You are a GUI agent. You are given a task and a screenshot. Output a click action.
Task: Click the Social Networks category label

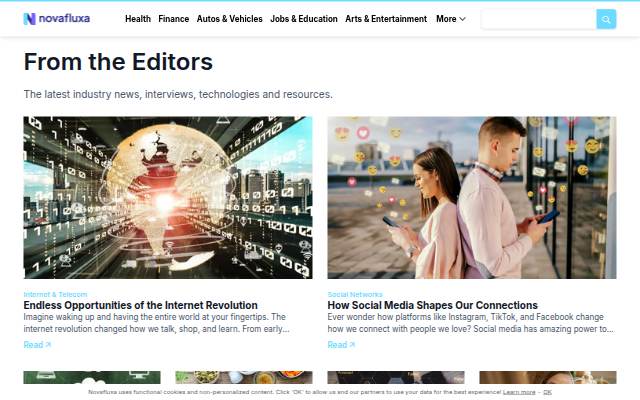tap(355, 294)
